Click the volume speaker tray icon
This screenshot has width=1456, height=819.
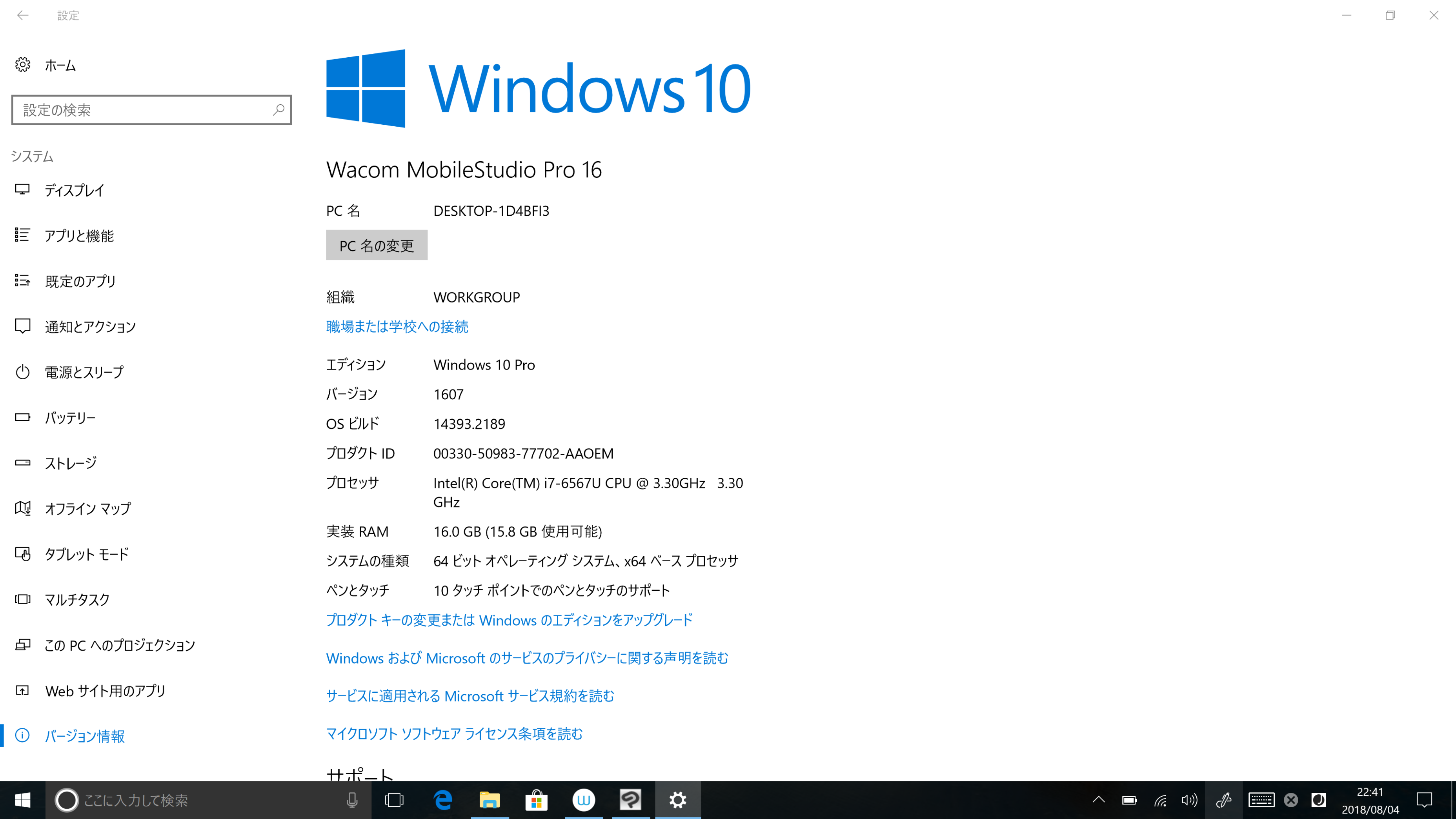point(1190,800)
